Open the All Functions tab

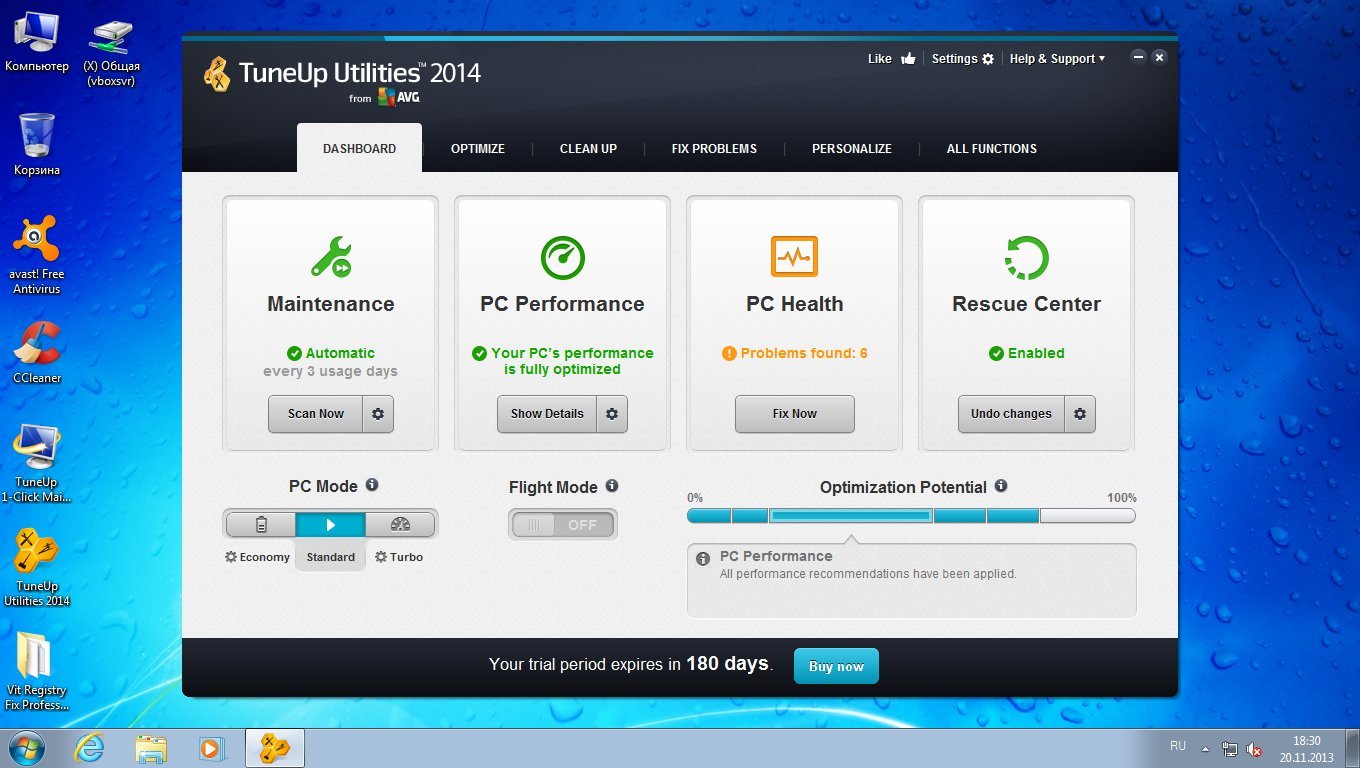pos(991,148)
